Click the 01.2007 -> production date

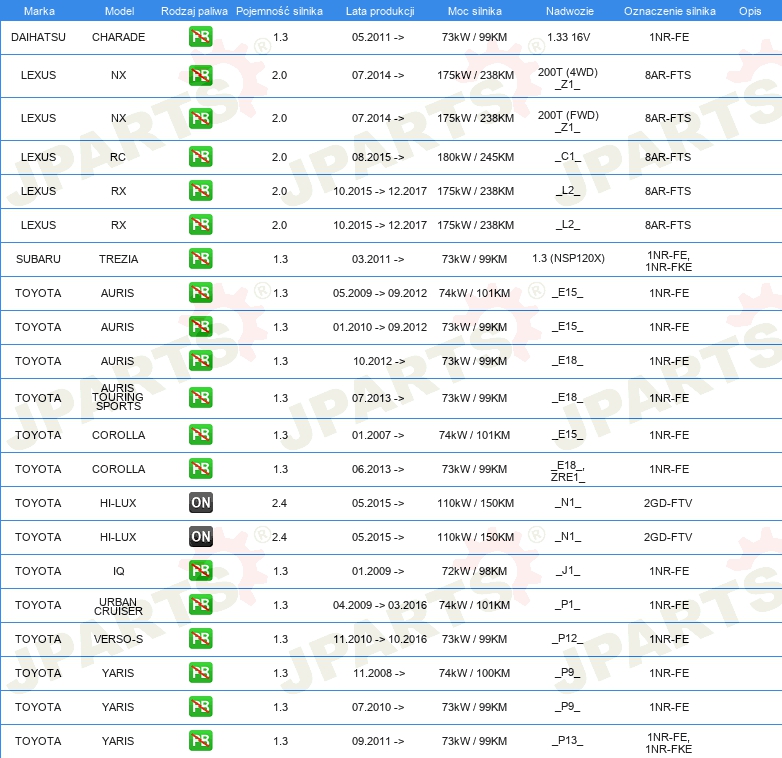(378, 435)
